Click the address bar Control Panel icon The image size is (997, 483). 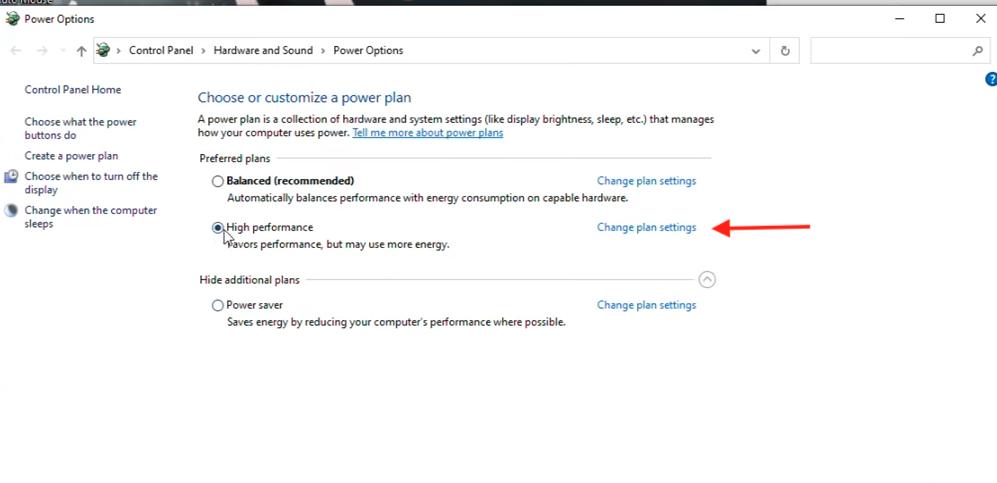(103, 51)
